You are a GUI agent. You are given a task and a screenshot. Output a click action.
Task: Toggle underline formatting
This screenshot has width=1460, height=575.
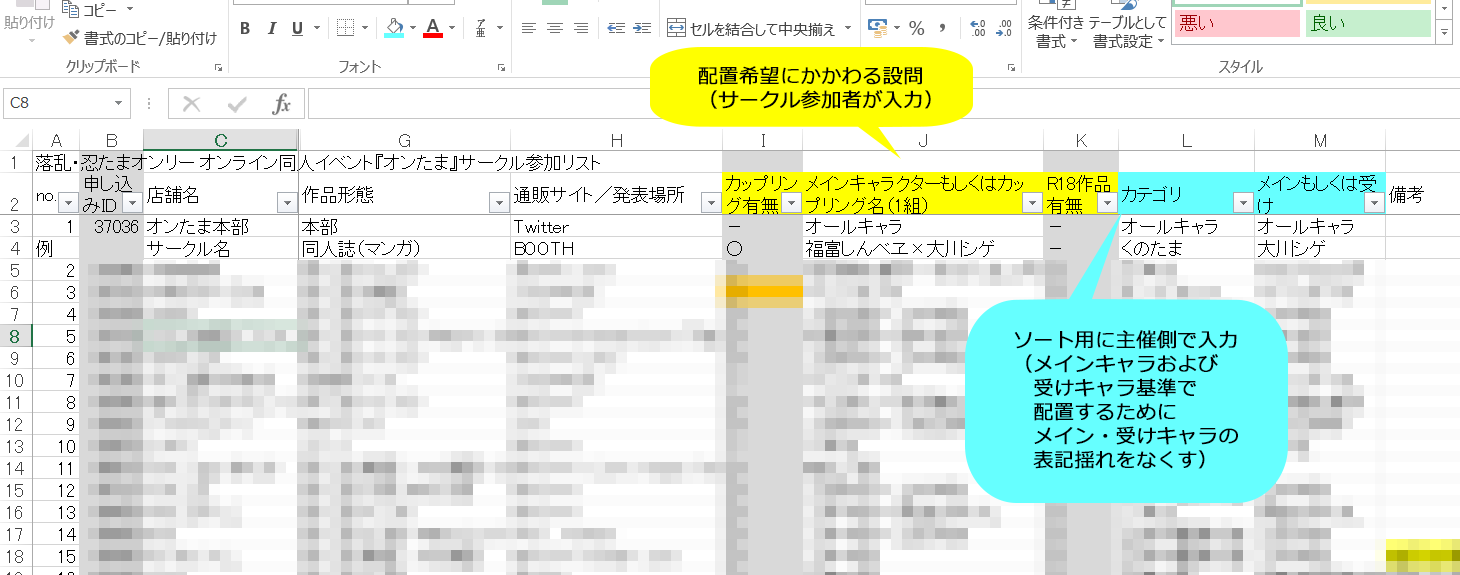pos(297,28)
